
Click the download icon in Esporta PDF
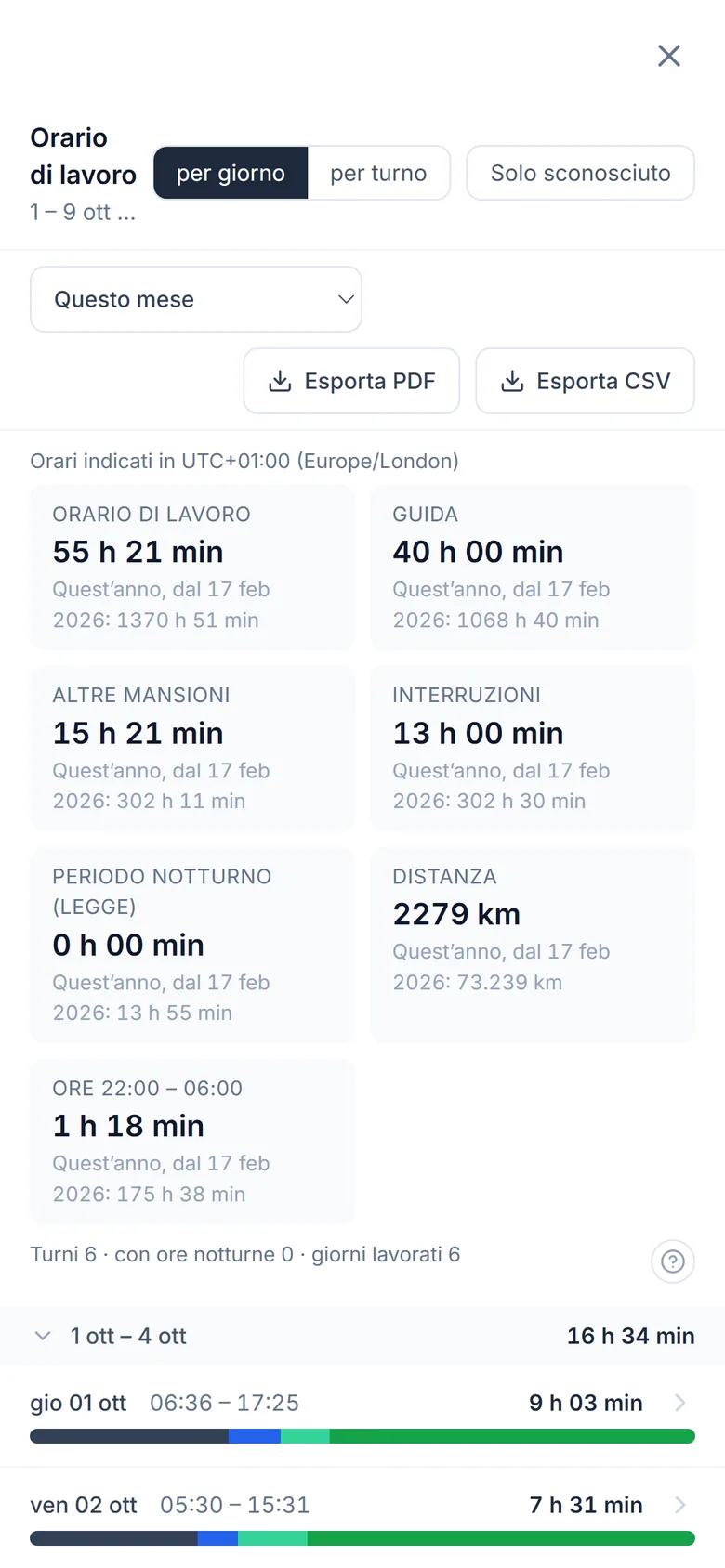pos(280,381)
